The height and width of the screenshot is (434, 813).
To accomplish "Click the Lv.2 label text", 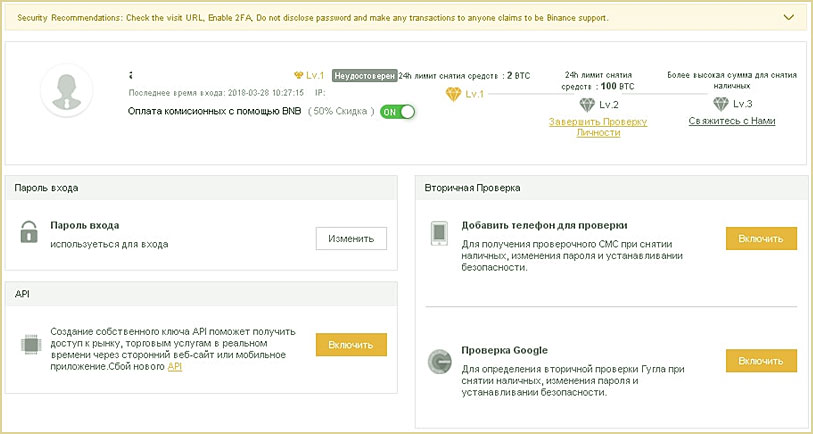I will click(609, 105).
